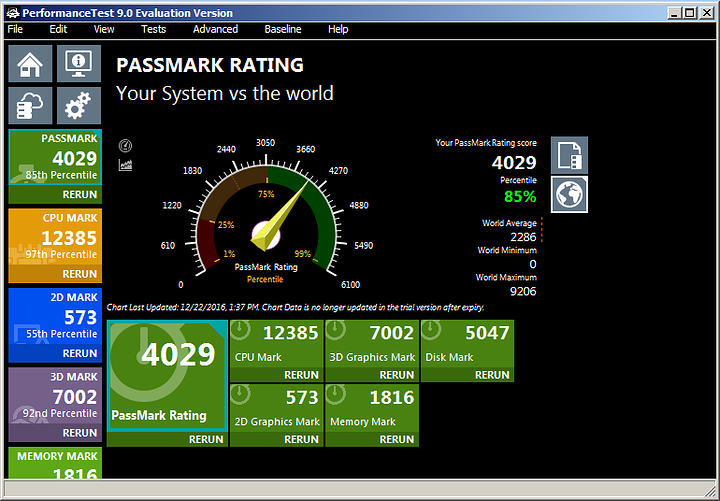Click the System Information monitor icon
Image resolution: width=720 pixels, height=501 pixels.
(78, 64)
